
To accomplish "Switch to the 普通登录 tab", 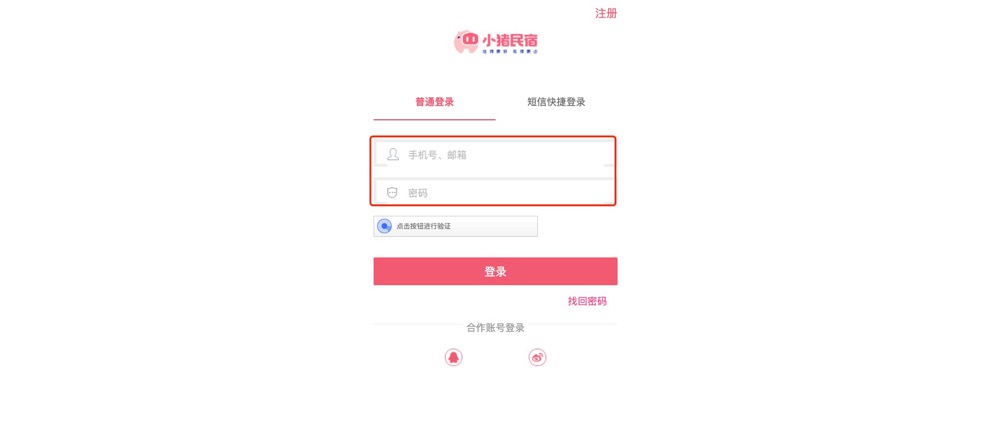I will [x=435, y=102].
